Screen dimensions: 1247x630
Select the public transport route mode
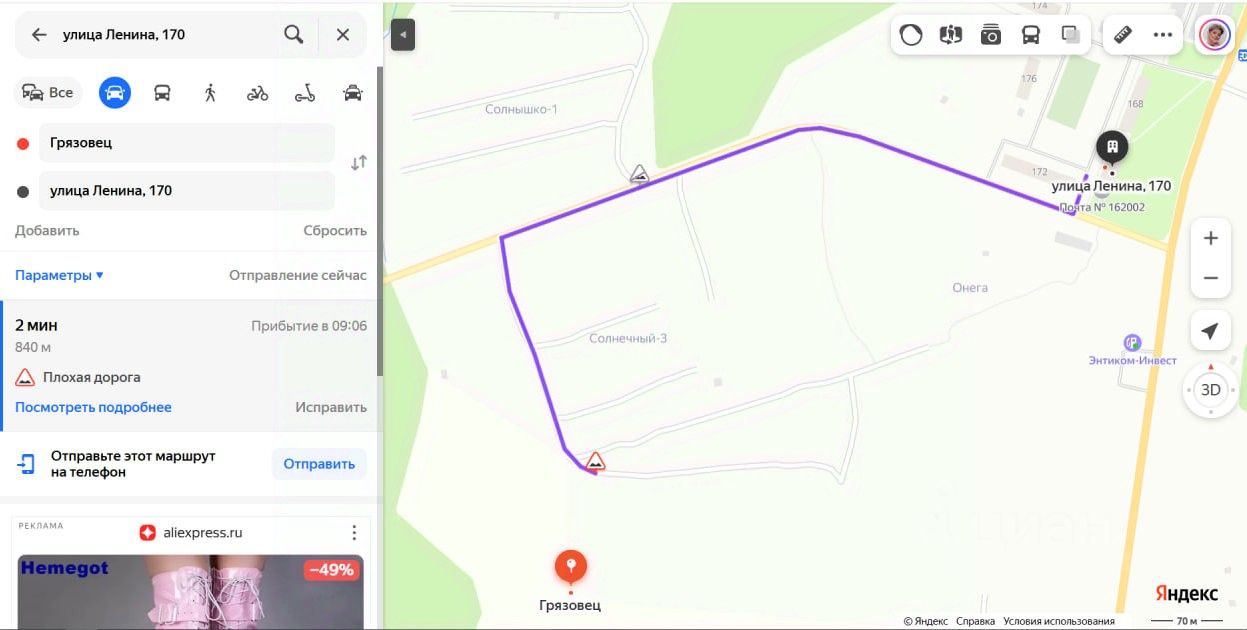tap(162, 93)
